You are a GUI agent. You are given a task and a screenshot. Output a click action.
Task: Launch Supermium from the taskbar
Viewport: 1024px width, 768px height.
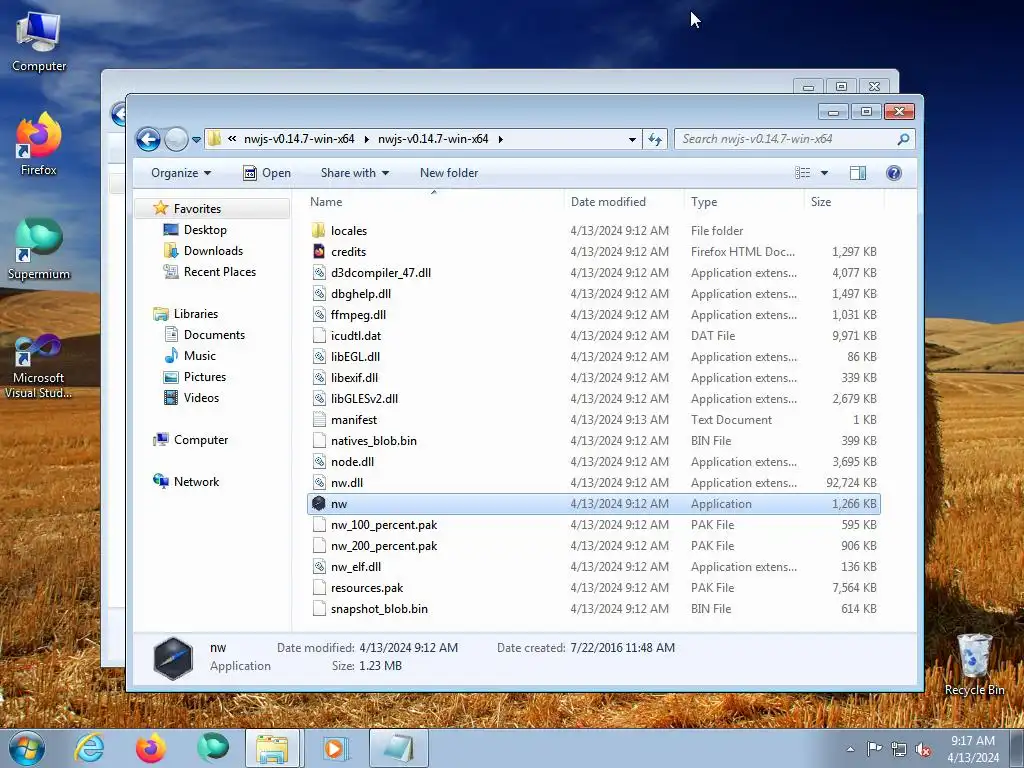pos(213,748)
